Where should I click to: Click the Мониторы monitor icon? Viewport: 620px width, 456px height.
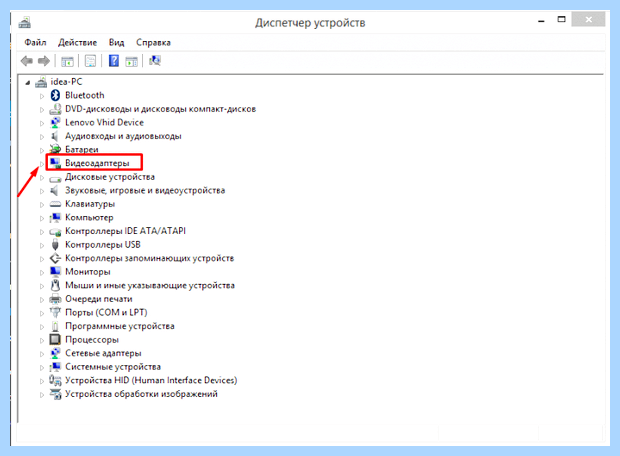(55, 271)
